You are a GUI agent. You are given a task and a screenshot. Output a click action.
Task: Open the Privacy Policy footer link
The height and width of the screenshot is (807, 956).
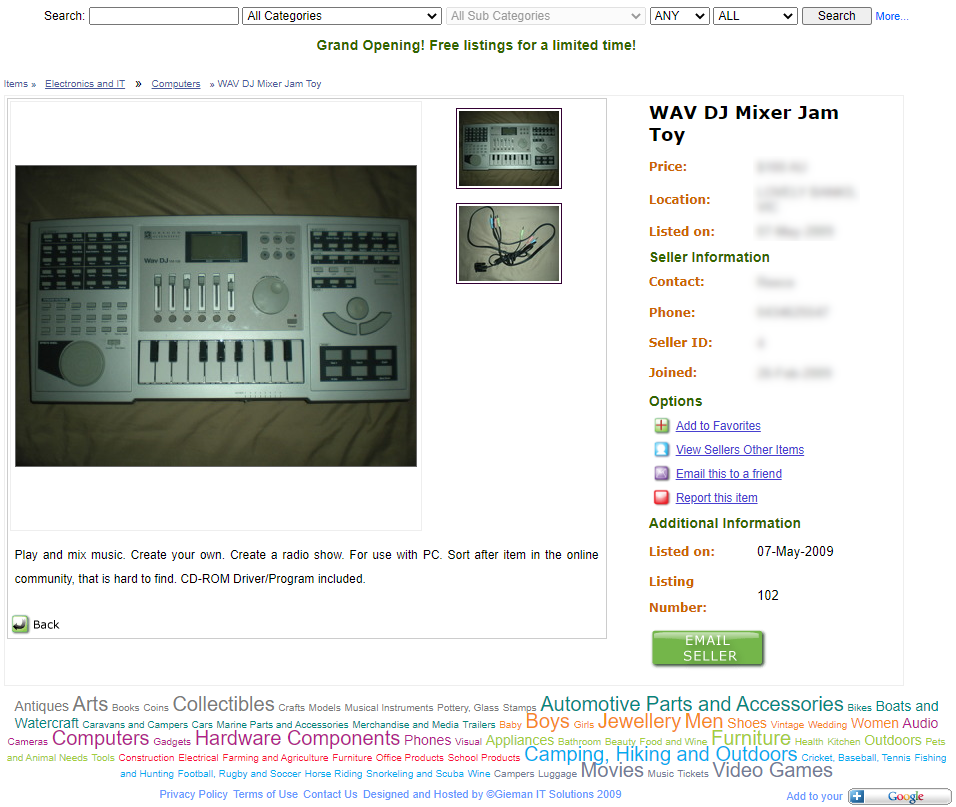click(x=193, y=794)
